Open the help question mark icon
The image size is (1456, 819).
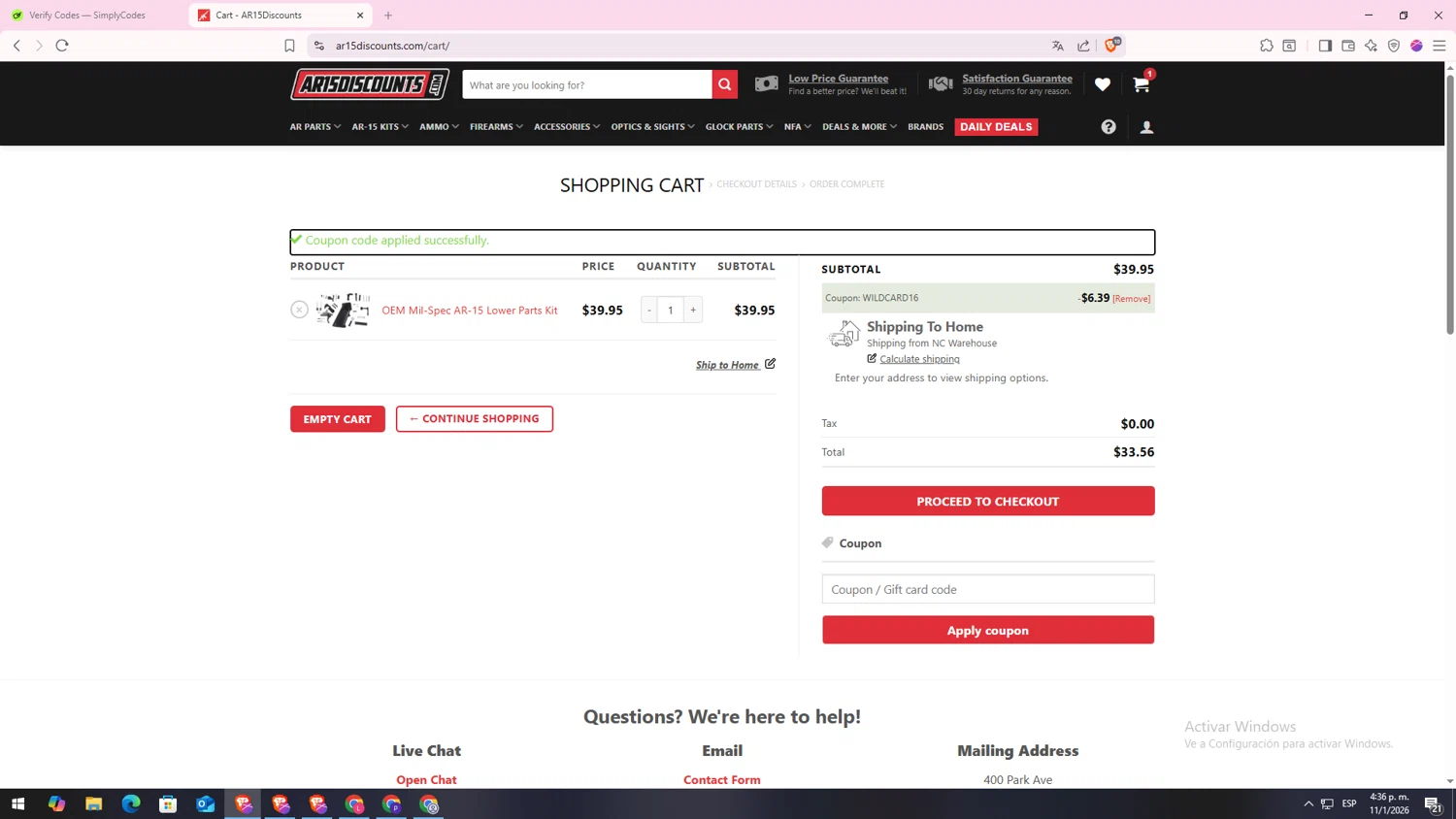click(x=1109, y=127)
